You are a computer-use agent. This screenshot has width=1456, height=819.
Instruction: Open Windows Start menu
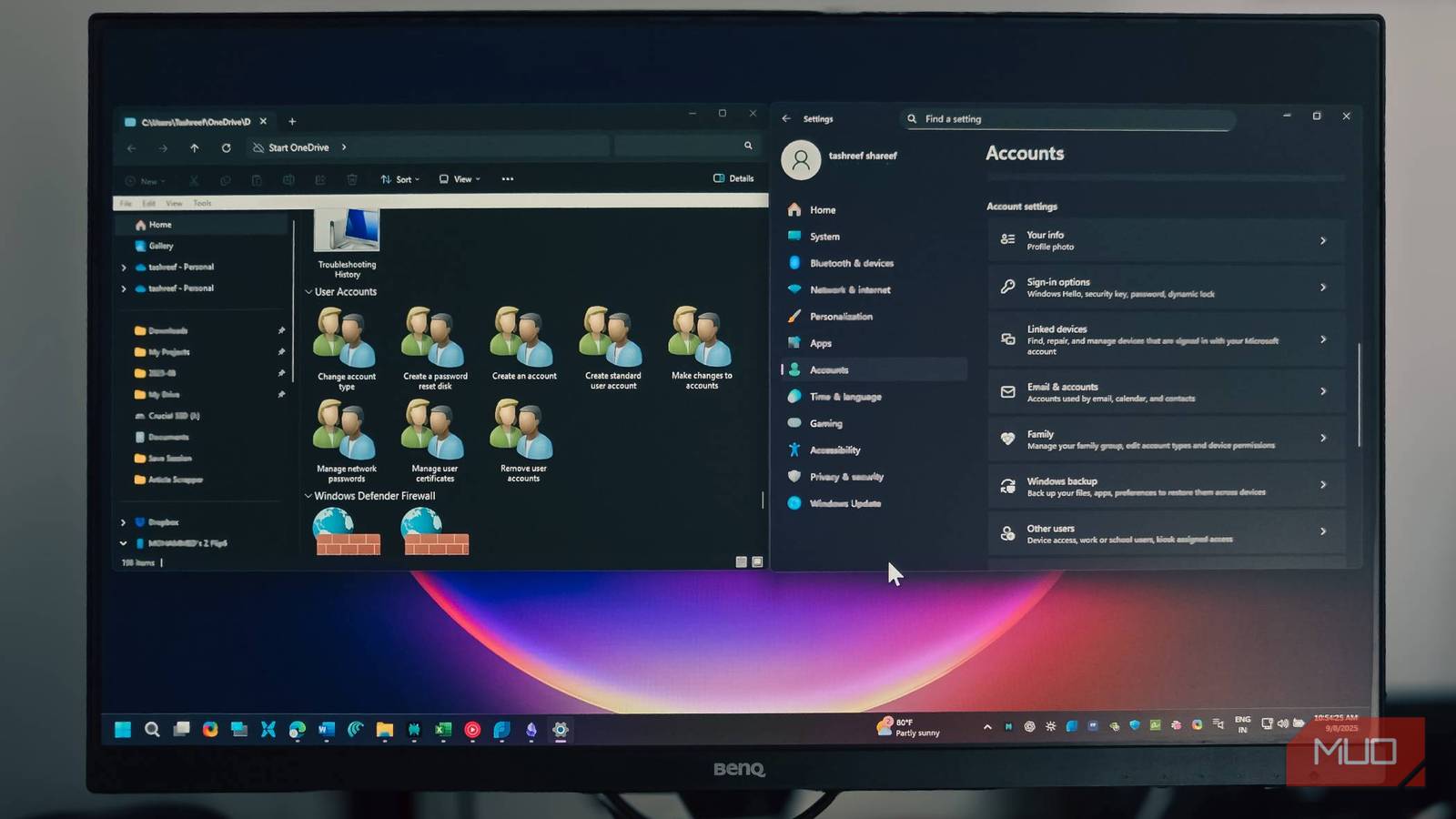[x=123, y=729]
